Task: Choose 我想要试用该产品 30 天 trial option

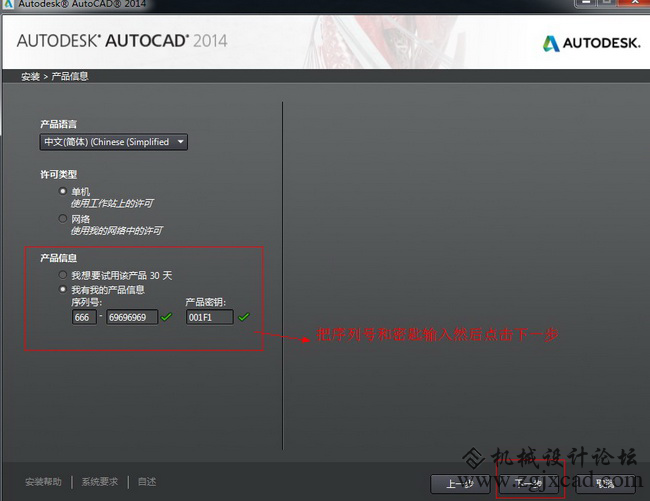Action: (x=63, y=275)
